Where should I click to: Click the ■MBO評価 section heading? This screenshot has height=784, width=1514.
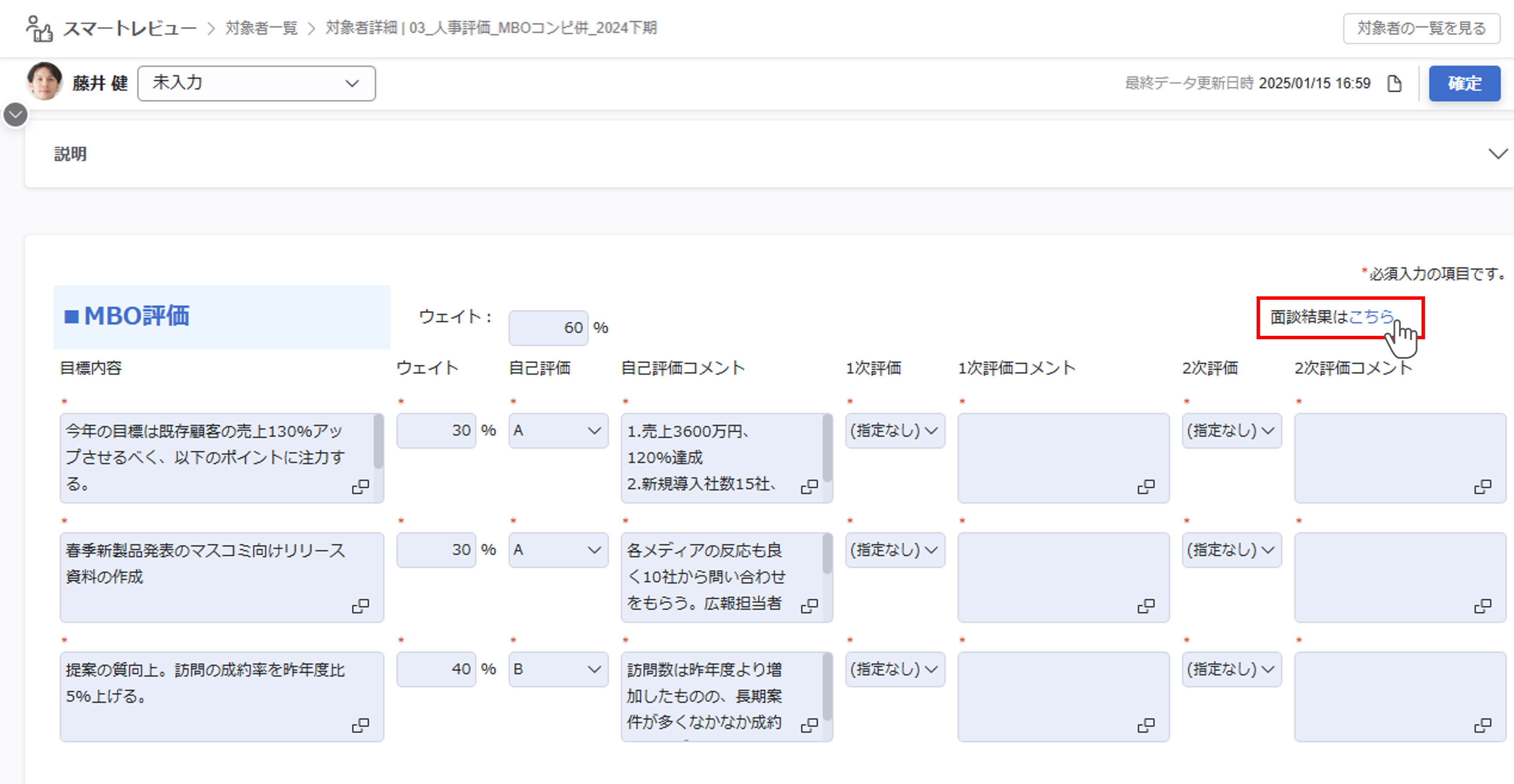(127, 316)
